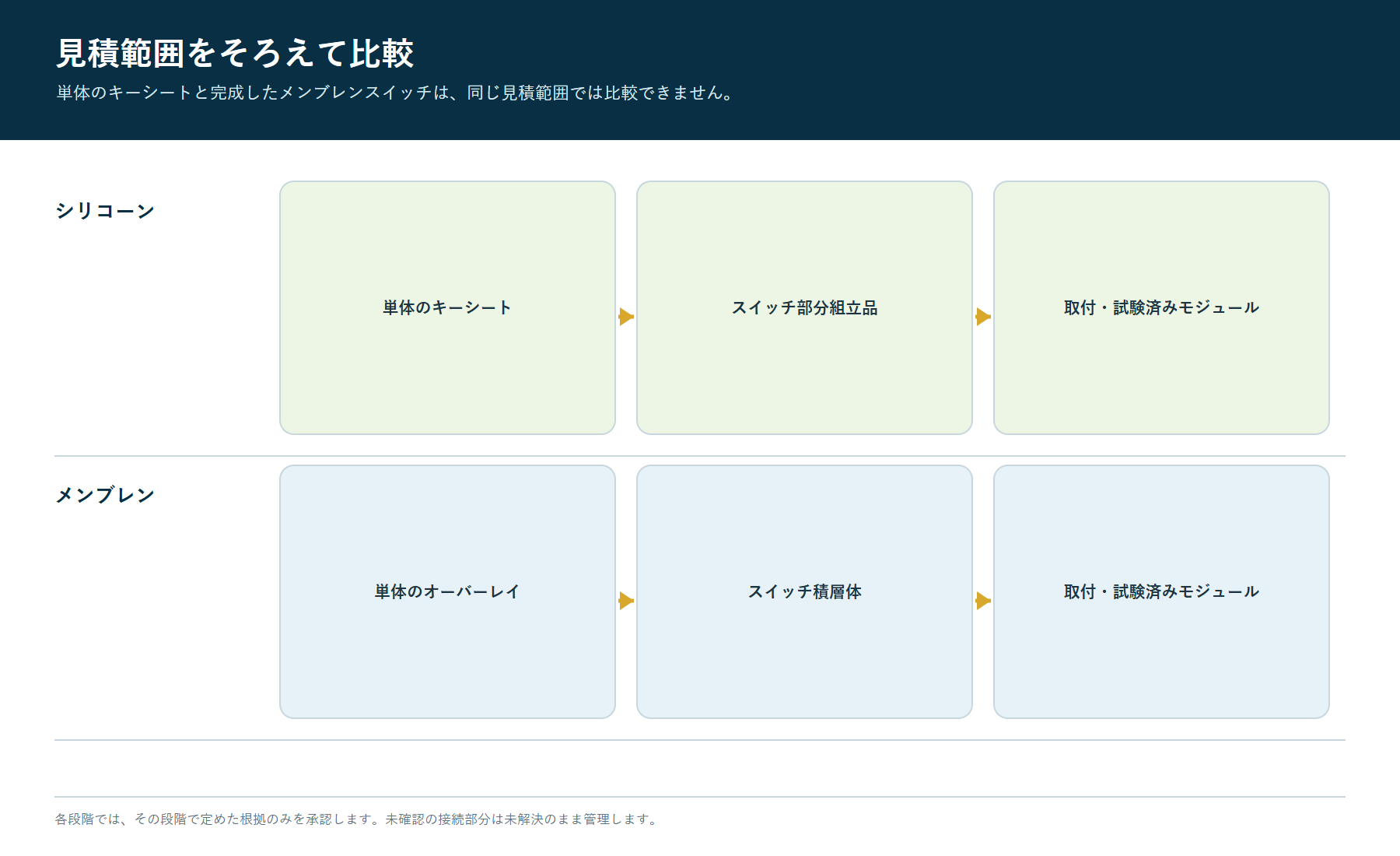Select the スイッチ部分組立品 card
This screenshot has width=1400, height=856.
804,307
